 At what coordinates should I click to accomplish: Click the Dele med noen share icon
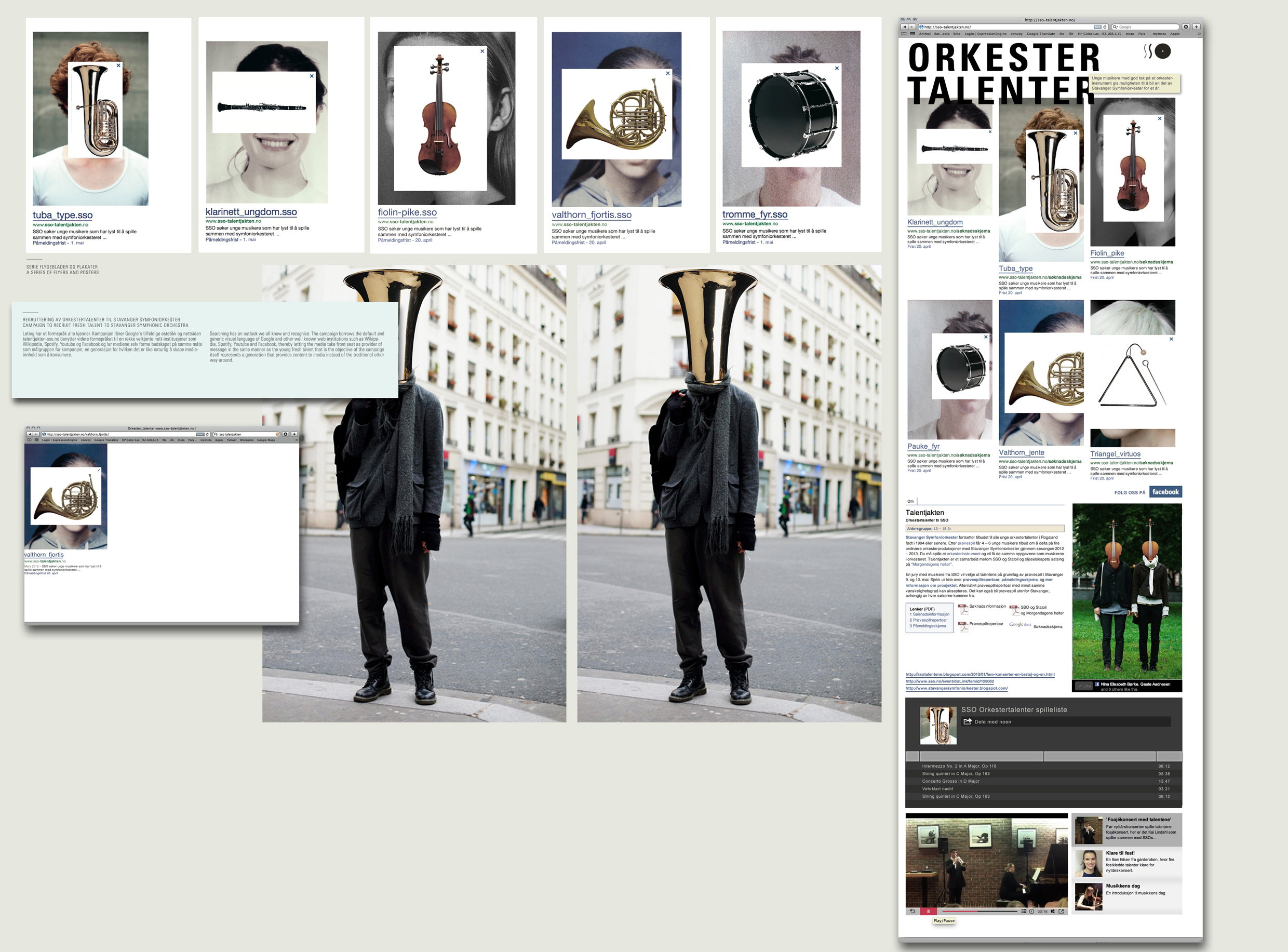pos(968,721)
